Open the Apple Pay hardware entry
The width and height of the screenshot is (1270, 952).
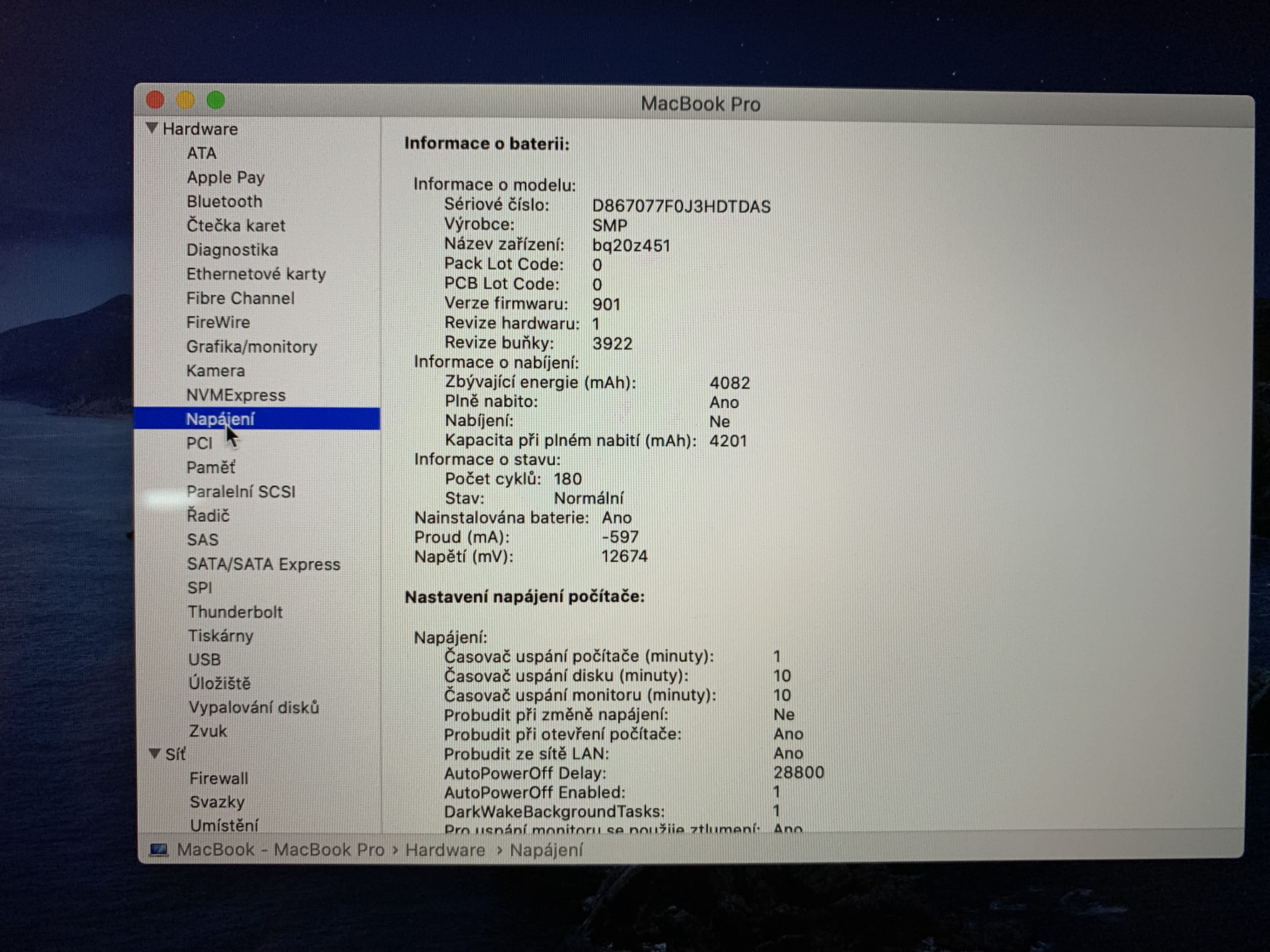[225, 177]
